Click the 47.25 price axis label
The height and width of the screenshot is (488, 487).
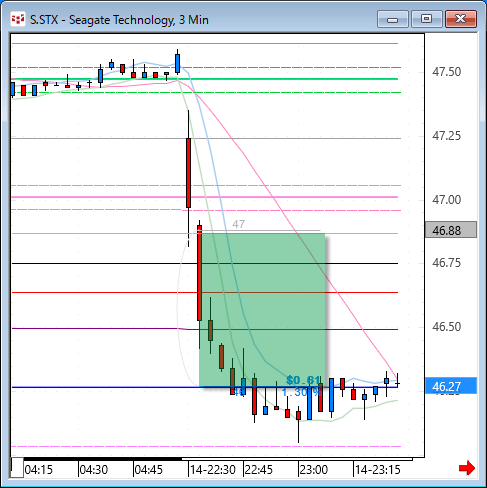(446, 136)
